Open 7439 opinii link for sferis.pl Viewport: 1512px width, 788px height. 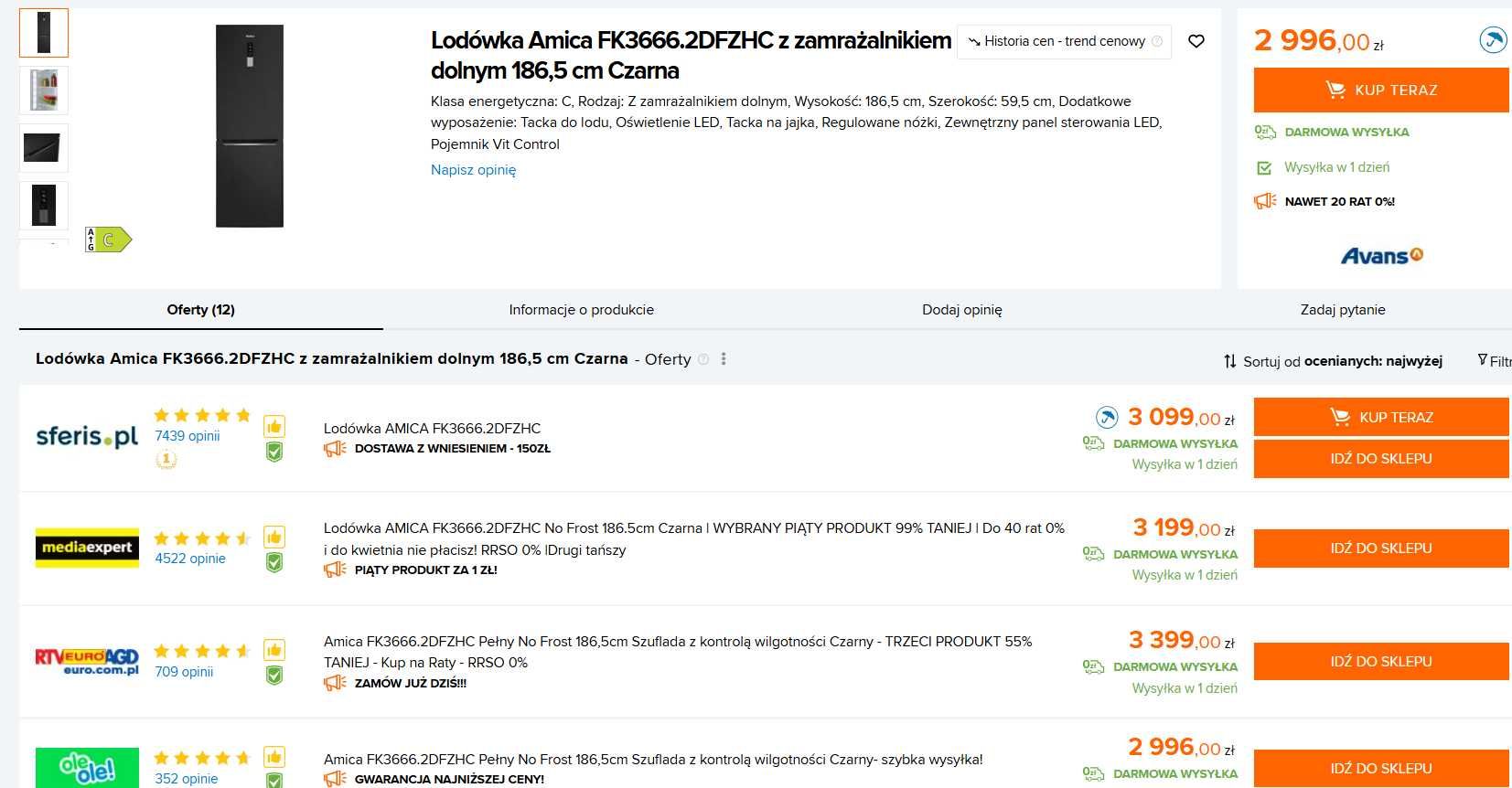click(188, 436)
